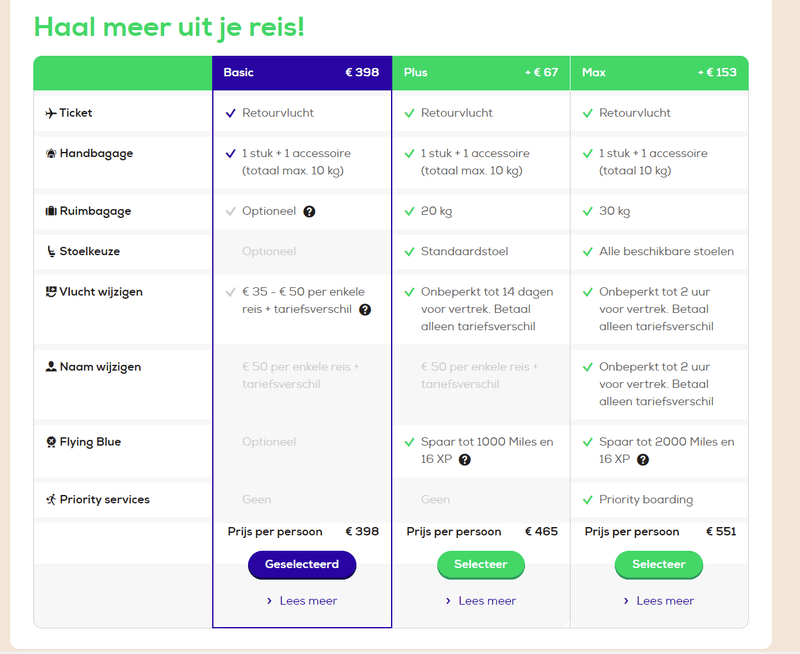Viewport: 800px width, 654px height.
Task: Click the Max column header
Action: (659, 73)
